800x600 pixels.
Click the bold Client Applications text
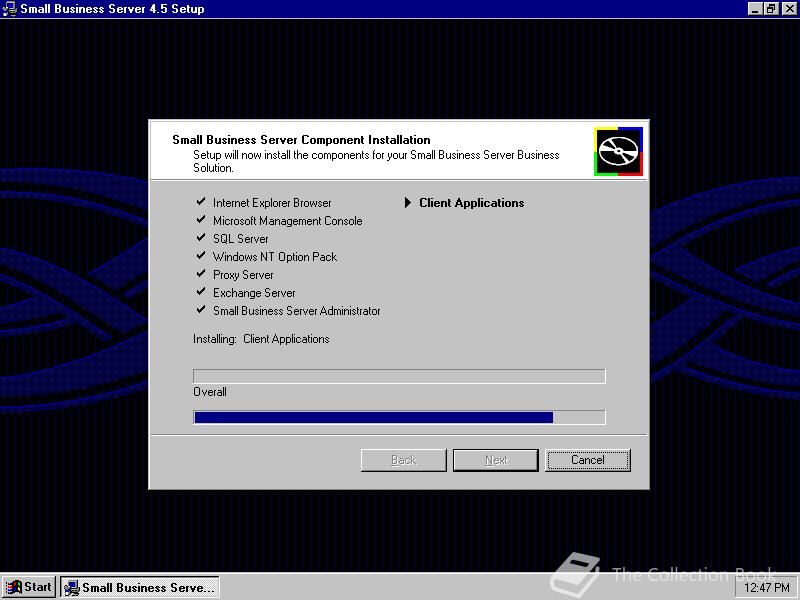click(471, 203)
